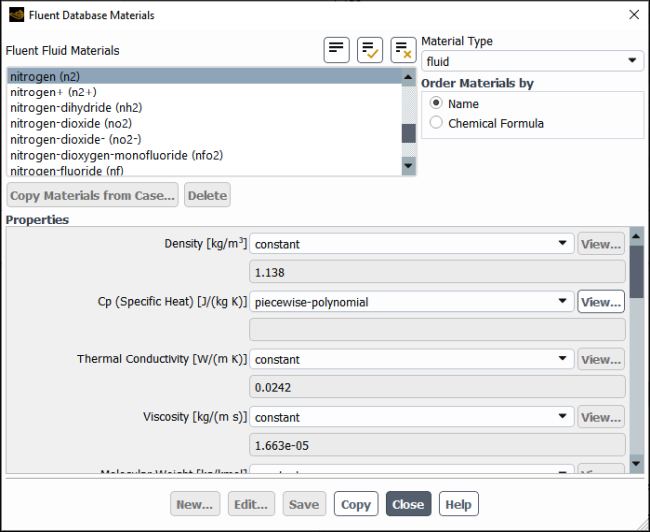Open the Thermal Conductivity method dropdown
Screen dimensions: 650x532
(x=411, y=359)
